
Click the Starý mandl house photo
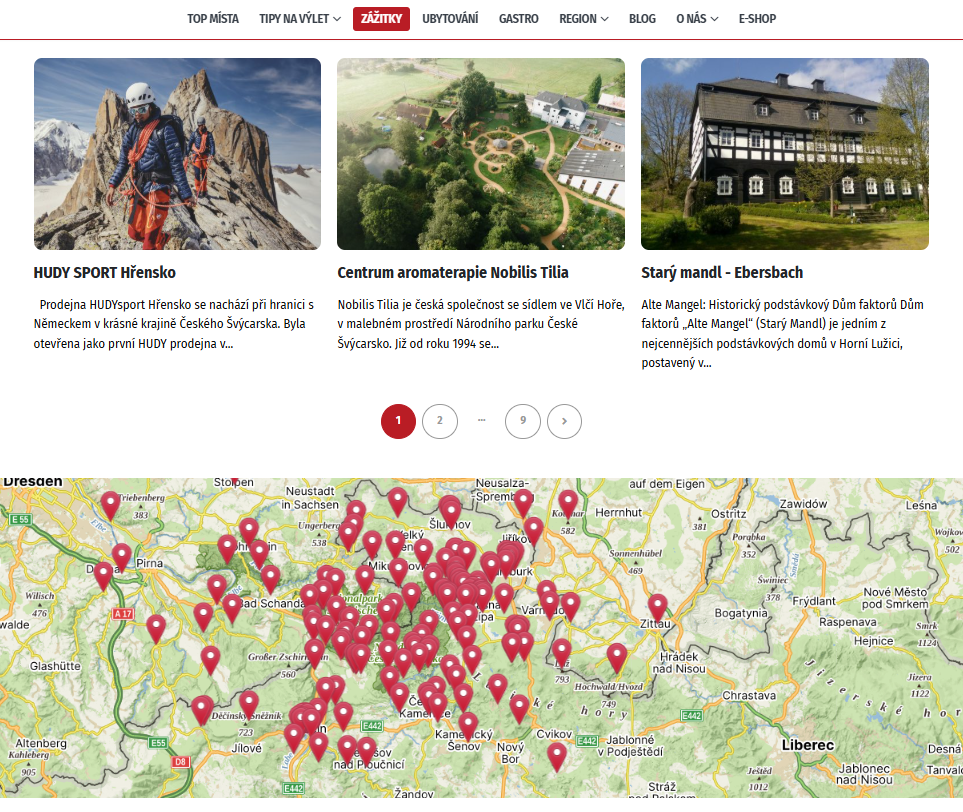click(x=784, y=154)
